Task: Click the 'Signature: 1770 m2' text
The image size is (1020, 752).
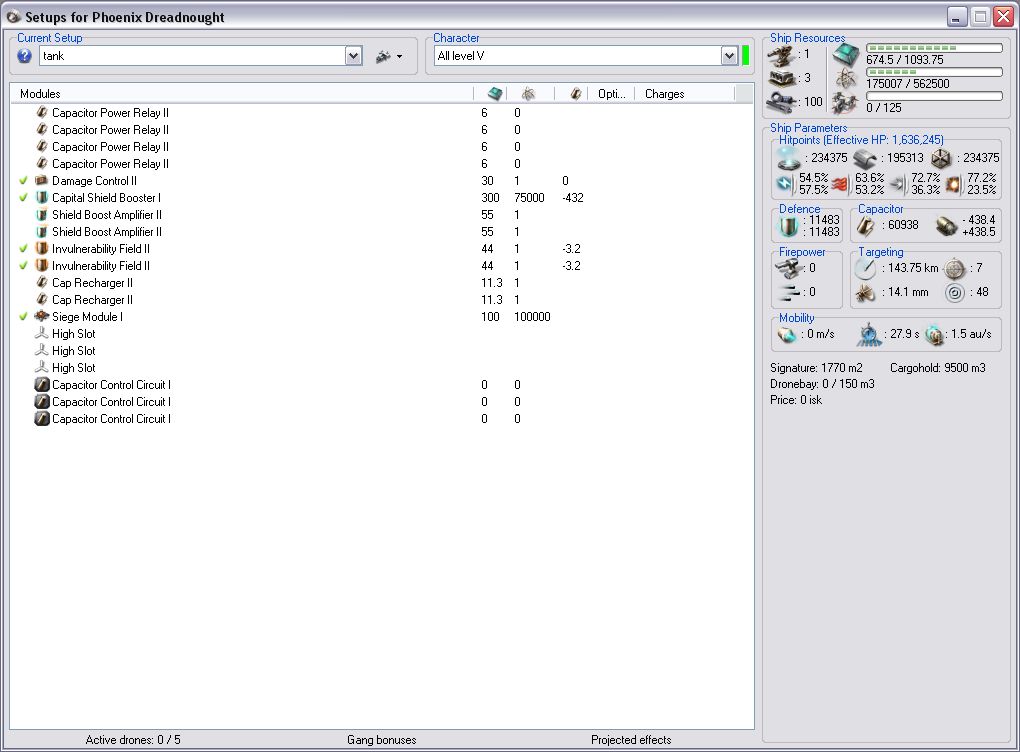Action: (x=816, y=368)
